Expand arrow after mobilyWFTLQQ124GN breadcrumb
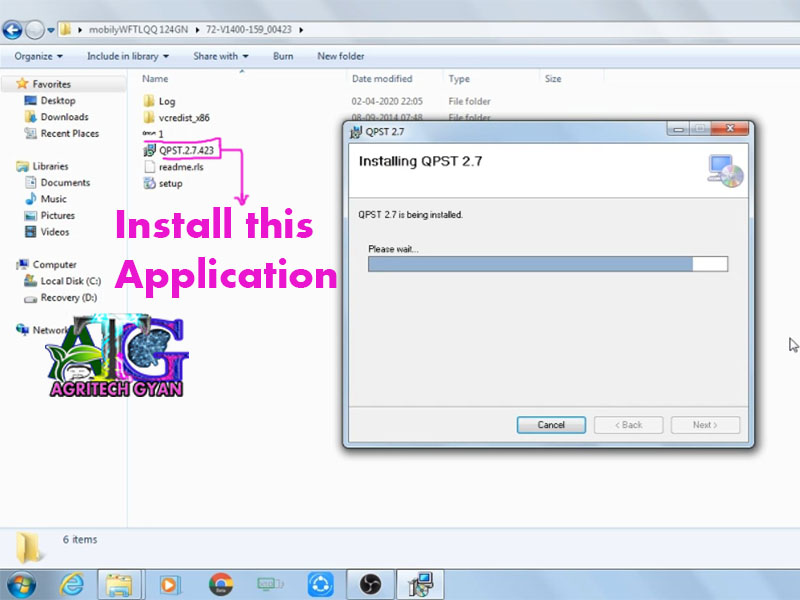 [197, 30]
